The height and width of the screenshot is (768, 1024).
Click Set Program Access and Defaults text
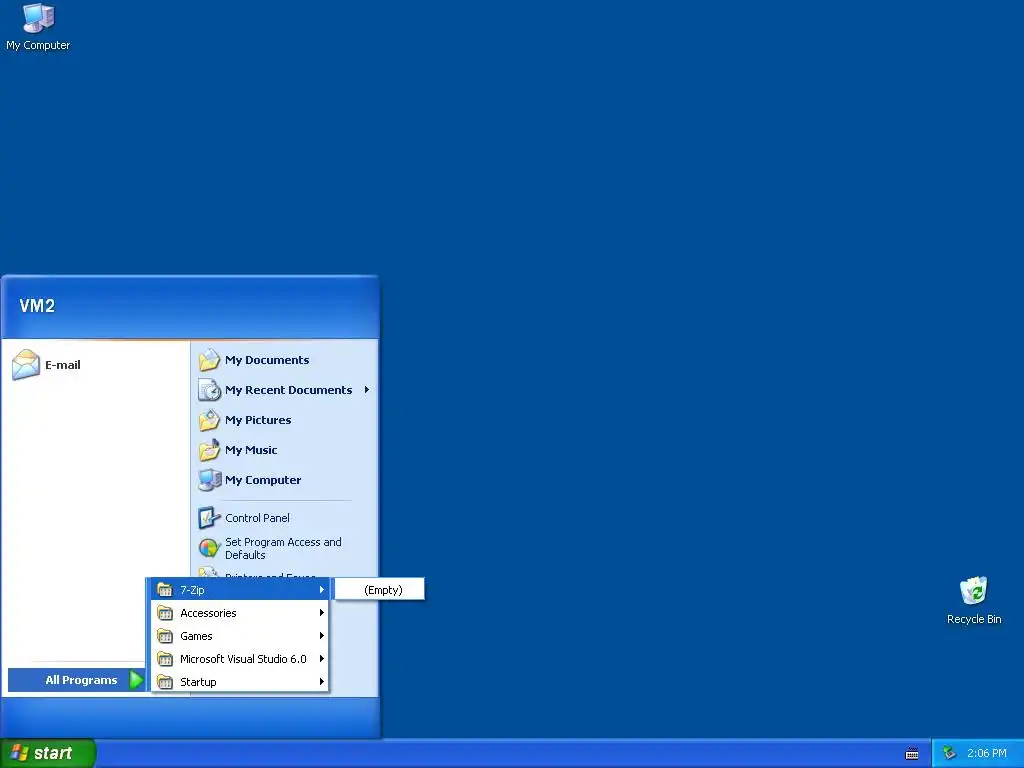pos(283,549)
